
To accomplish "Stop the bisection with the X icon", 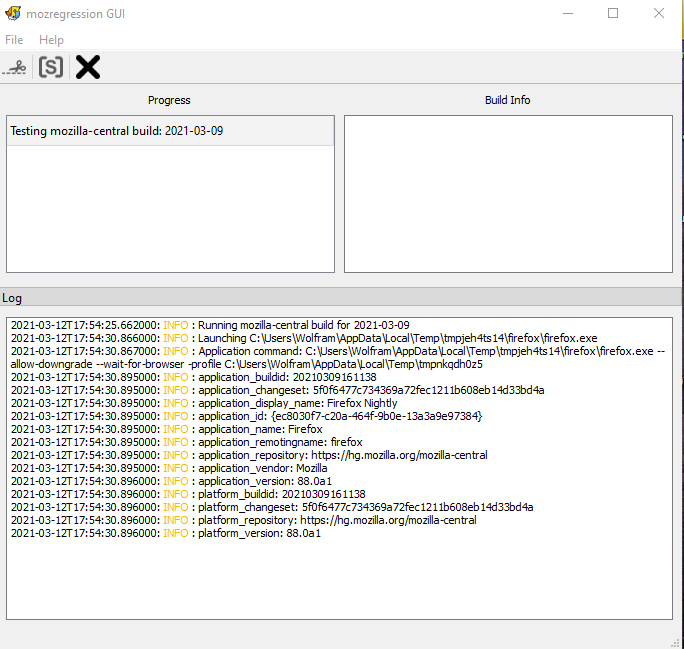I will pyautogui.click(x=88, y=67).
